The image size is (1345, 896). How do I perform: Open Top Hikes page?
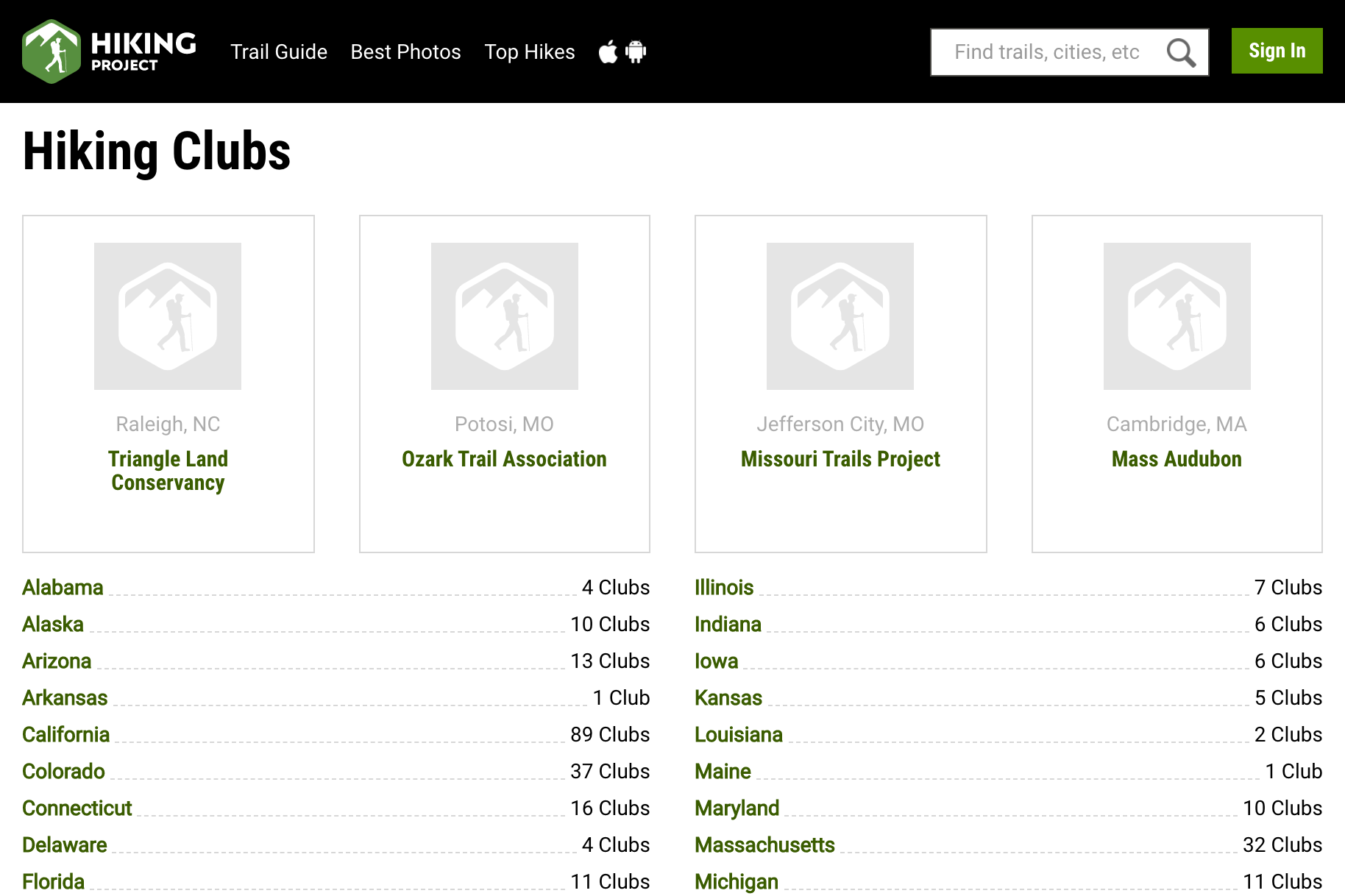(530, 52)
